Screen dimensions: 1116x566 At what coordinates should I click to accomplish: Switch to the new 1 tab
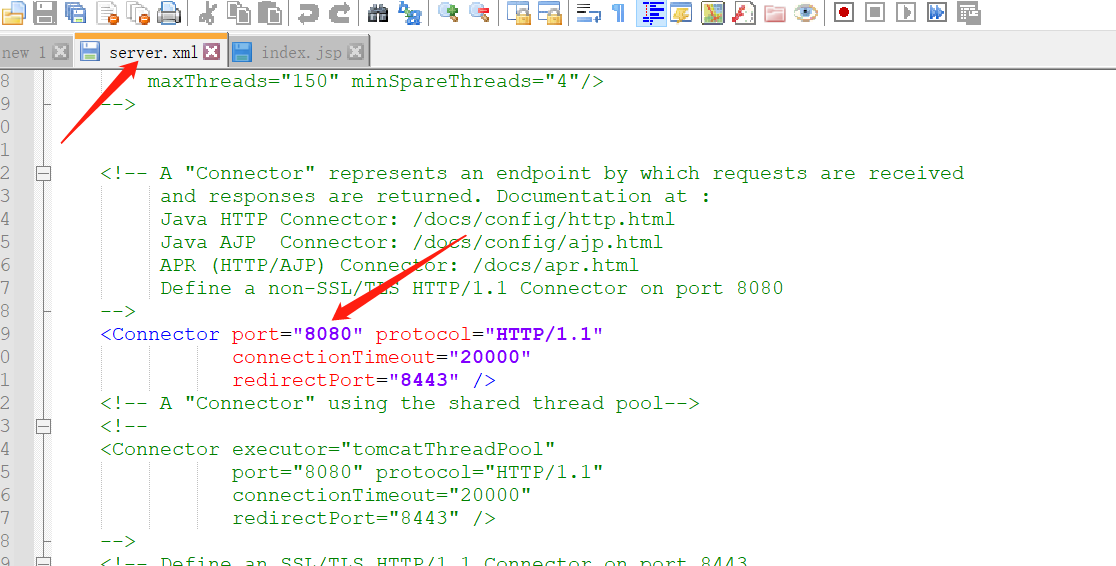point(23,52)
